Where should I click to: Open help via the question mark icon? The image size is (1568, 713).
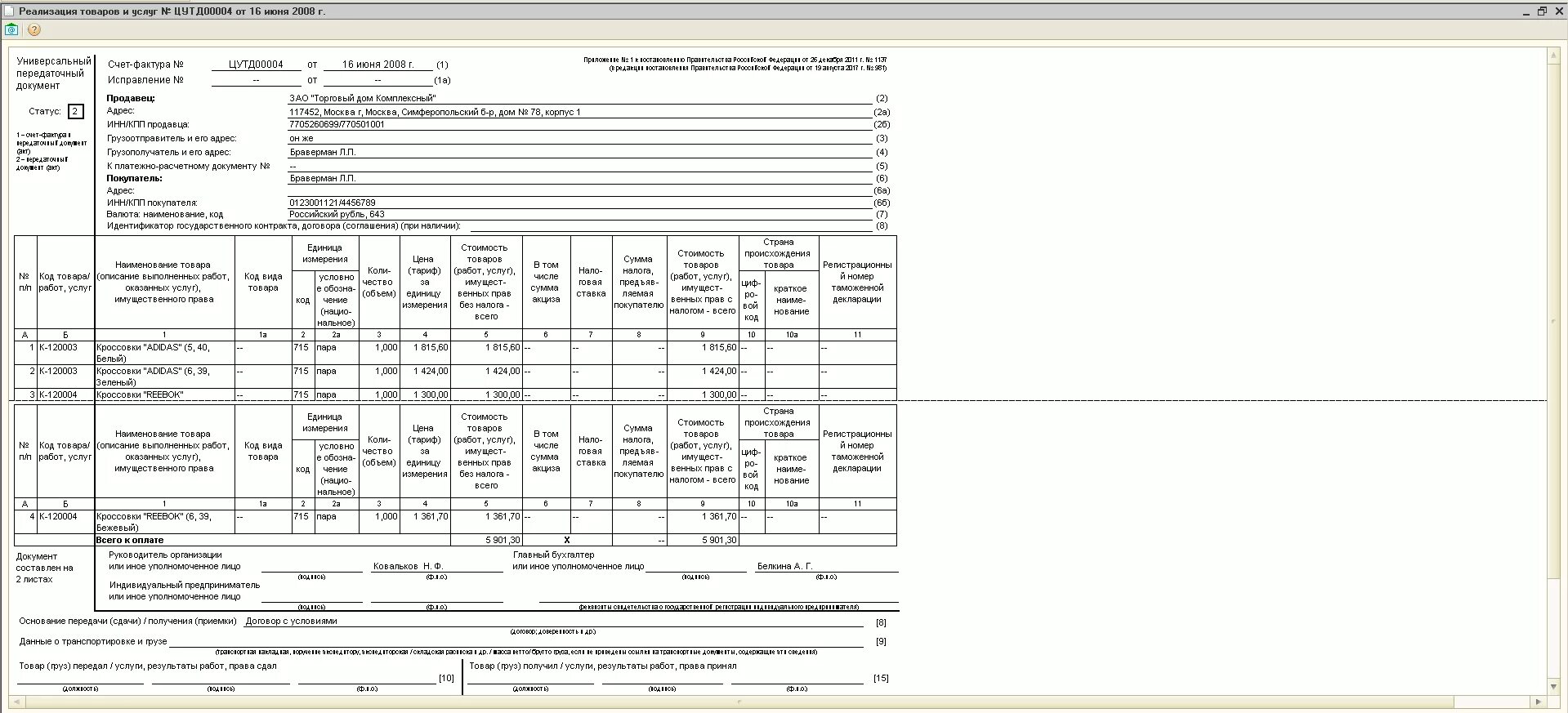click(34, 29)
